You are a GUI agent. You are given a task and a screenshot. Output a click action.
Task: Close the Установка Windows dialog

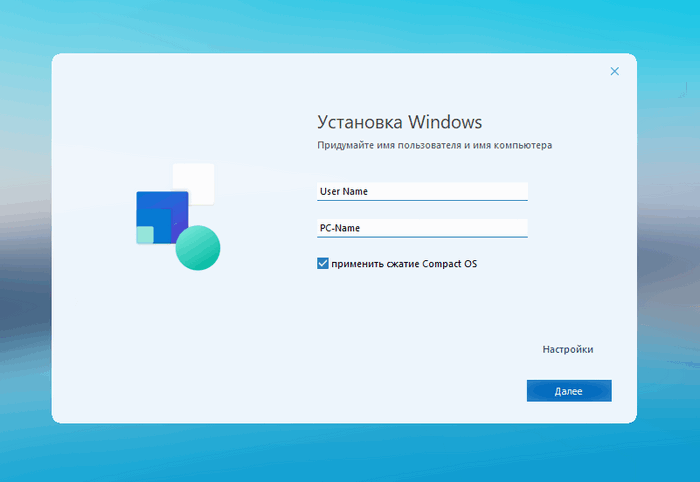pos(615,71)
